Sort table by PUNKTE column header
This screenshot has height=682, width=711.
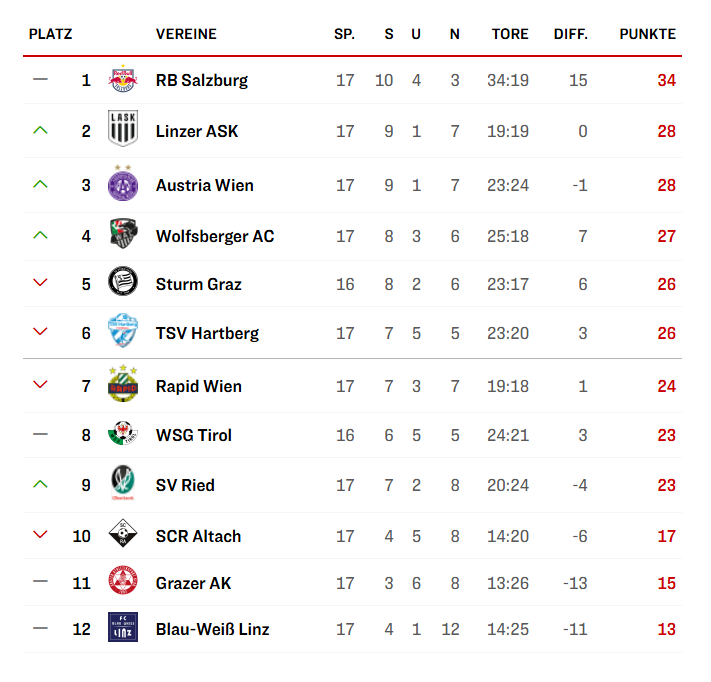click(x=648, y=34)
